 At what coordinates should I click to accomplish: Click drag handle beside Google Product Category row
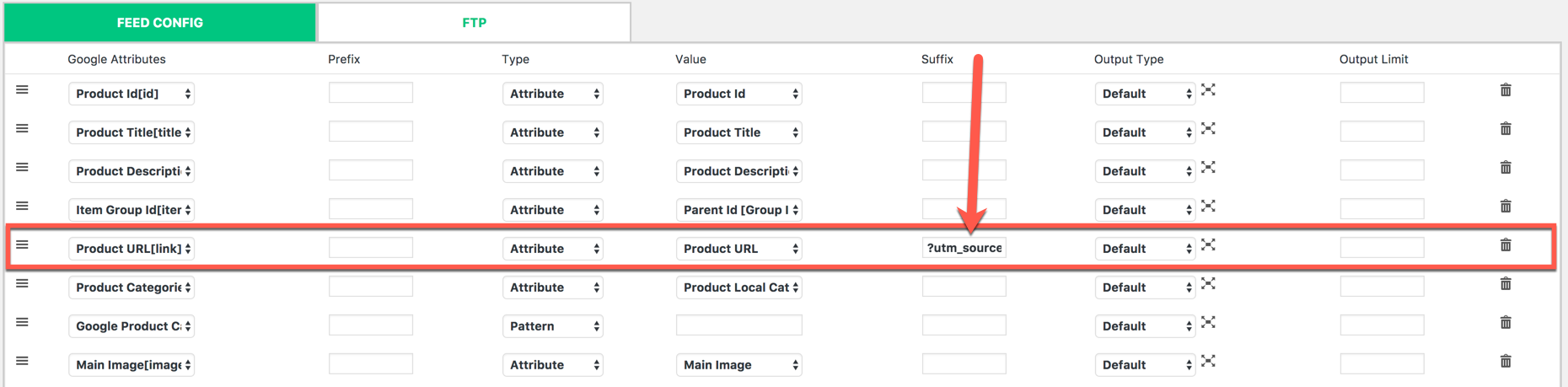(23, 323)
